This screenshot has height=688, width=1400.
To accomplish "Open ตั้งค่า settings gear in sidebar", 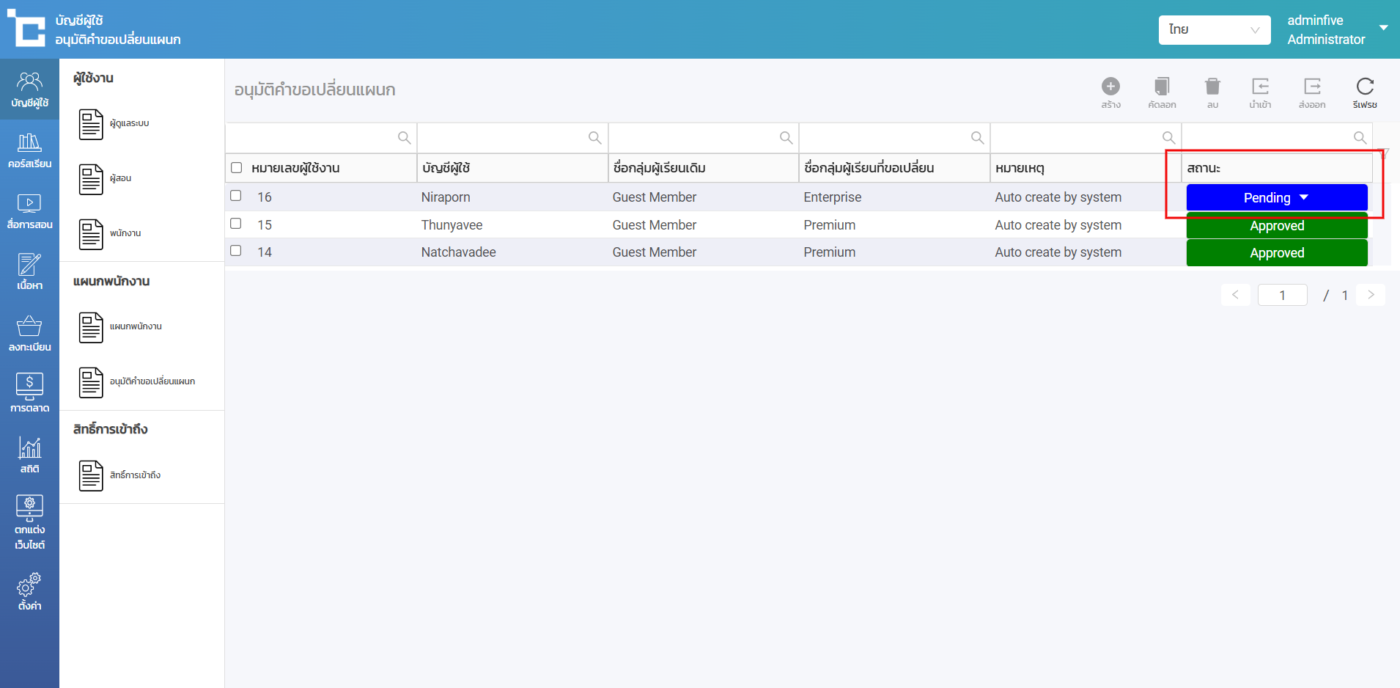I will click(x=30, y=592).
